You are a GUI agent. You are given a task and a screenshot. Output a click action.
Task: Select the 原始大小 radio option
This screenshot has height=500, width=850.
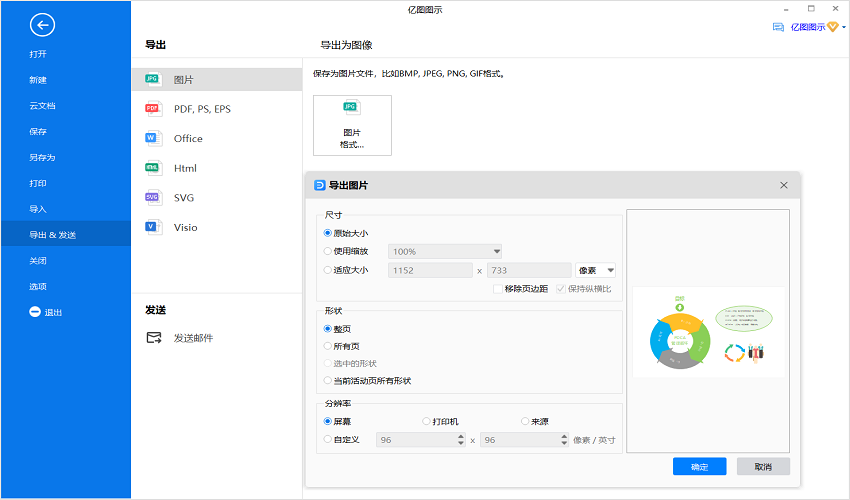click(327, 233)
